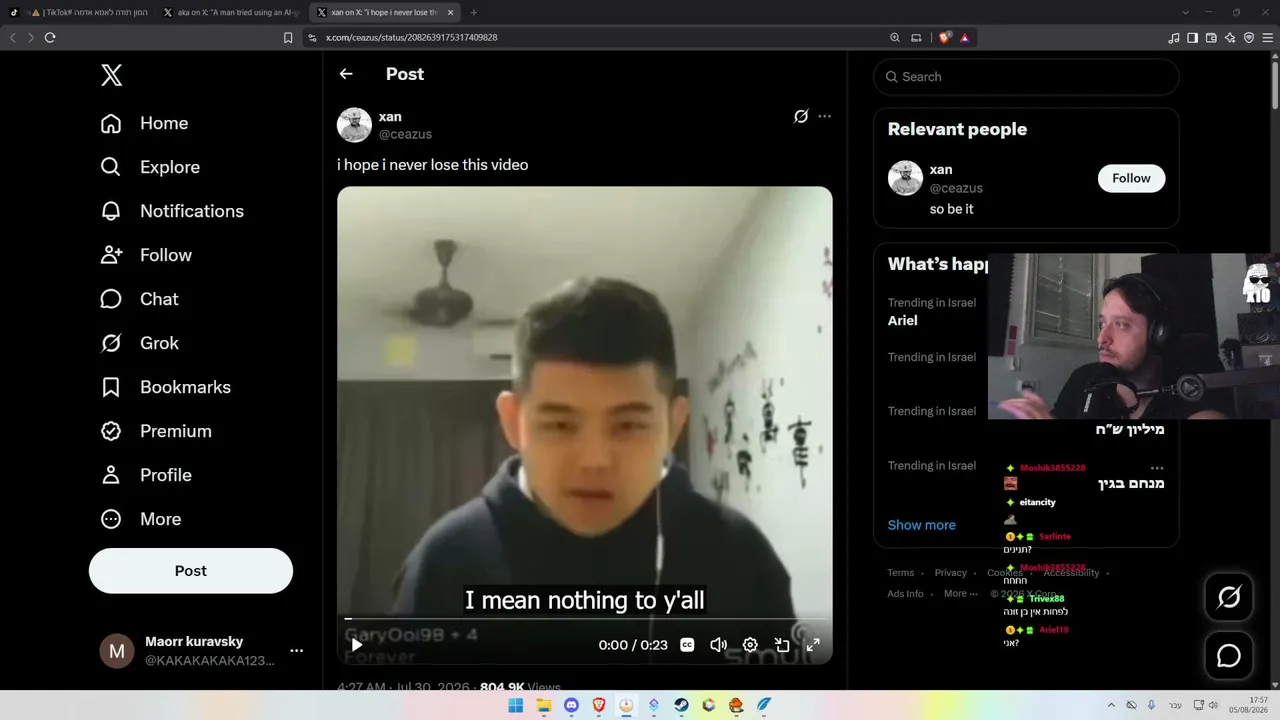Open the Premium page
This screenshot has width=1280, height=720.
coord(155,431)
